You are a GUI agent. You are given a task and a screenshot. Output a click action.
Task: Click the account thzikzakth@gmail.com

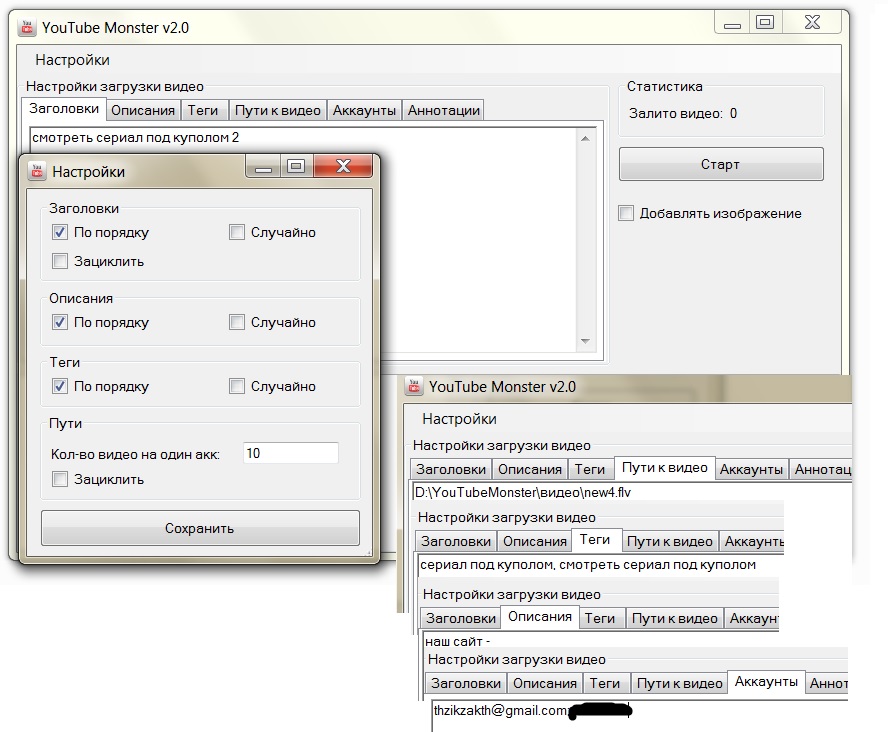[x=501, y=710]
